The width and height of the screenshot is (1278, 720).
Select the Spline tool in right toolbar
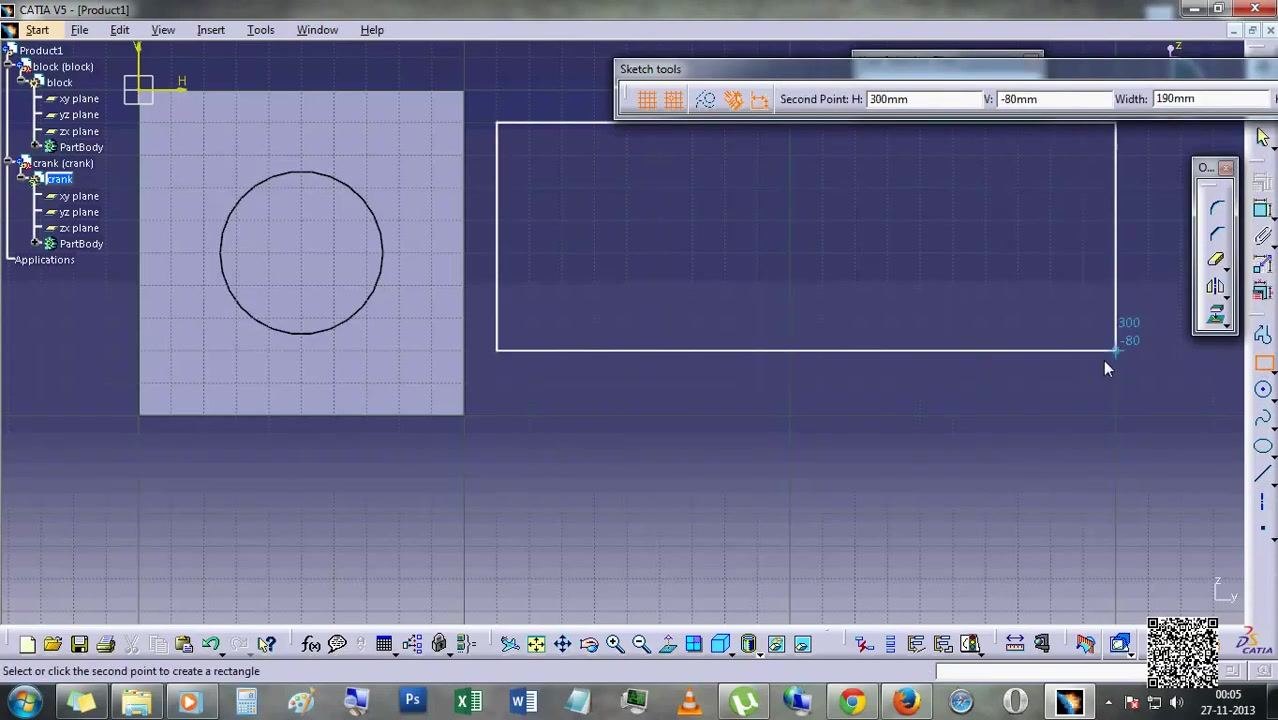(1263, 418)
